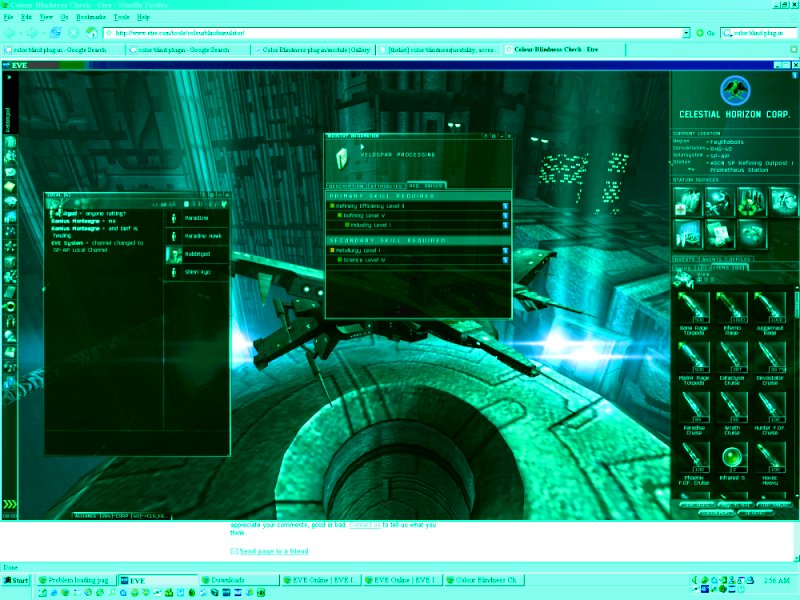Click the URL address bar
Screen dimensions: 800x600
coord(393,33)
